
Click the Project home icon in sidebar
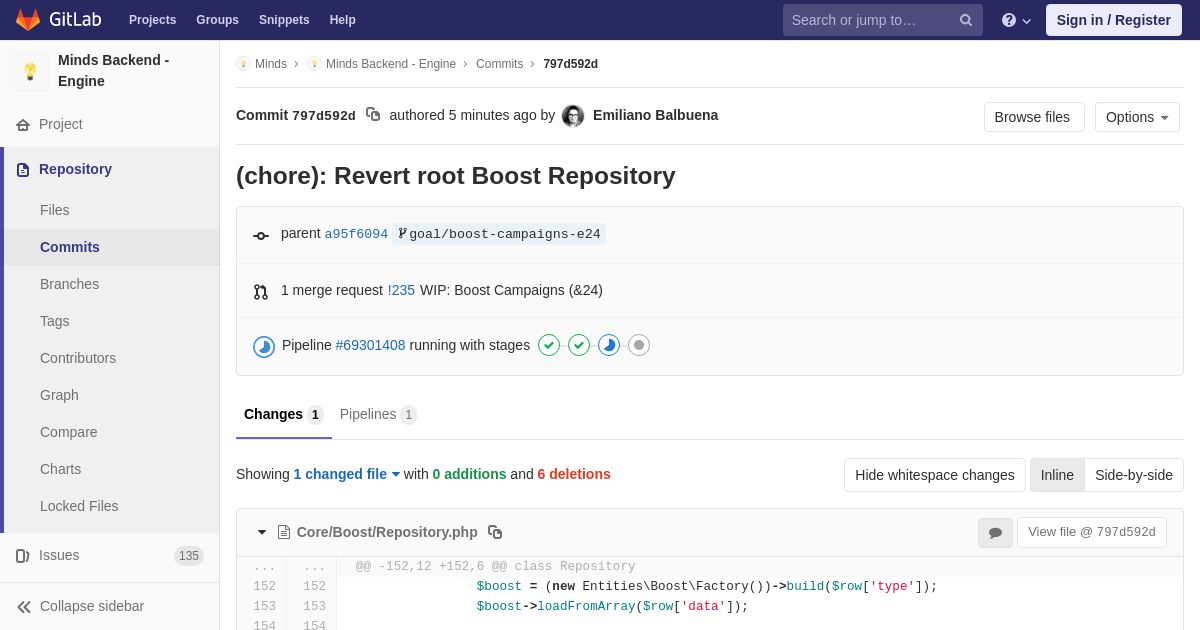pos(23,125)
